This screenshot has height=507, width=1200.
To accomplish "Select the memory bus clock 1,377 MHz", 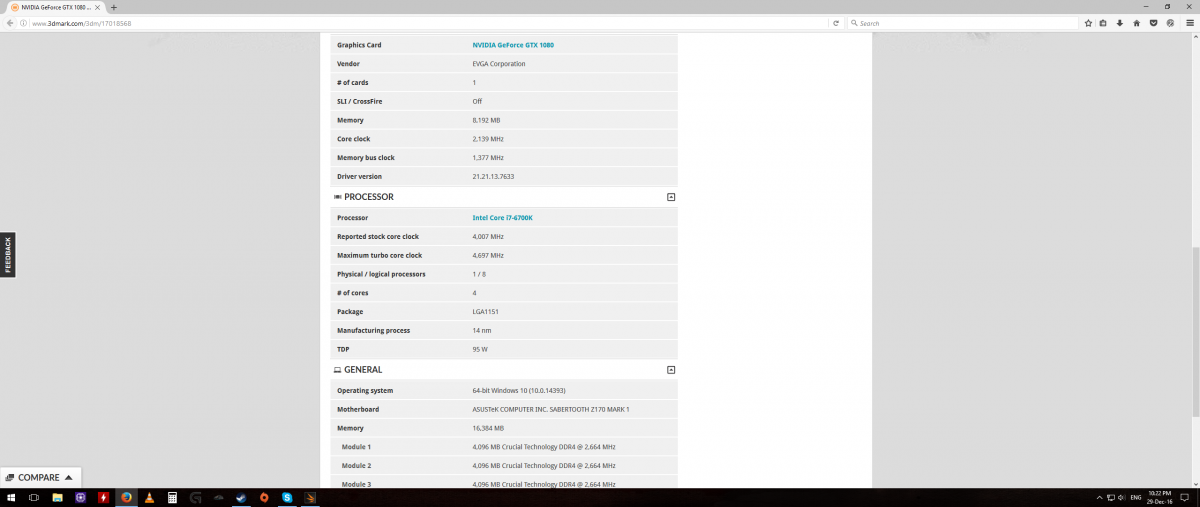I will (x=488, y=158).
